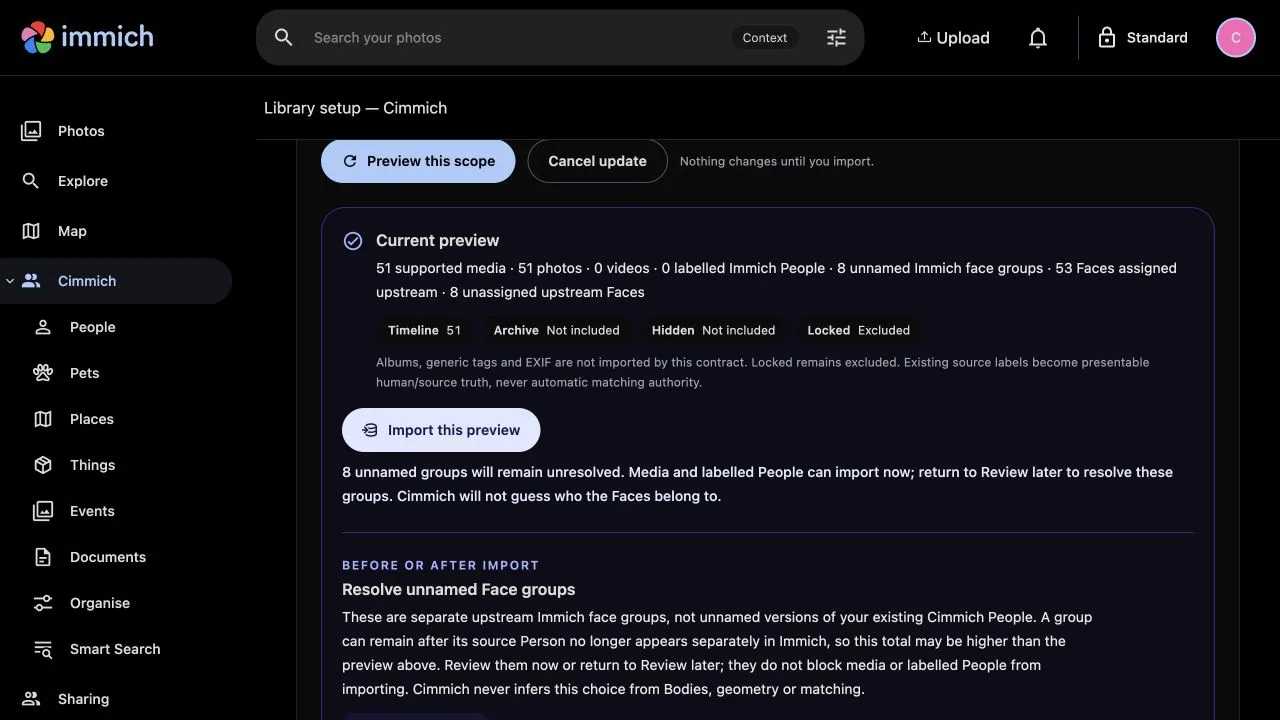The width and height of the screenshot is (1280, 720).
Task: Select the Cimmich sidebar item
Action: click(x=116, y=281)
